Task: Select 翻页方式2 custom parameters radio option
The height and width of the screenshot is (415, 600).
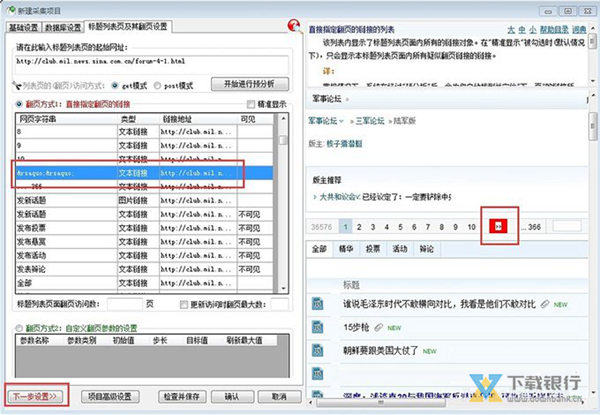Action: [x=19, y=328]
